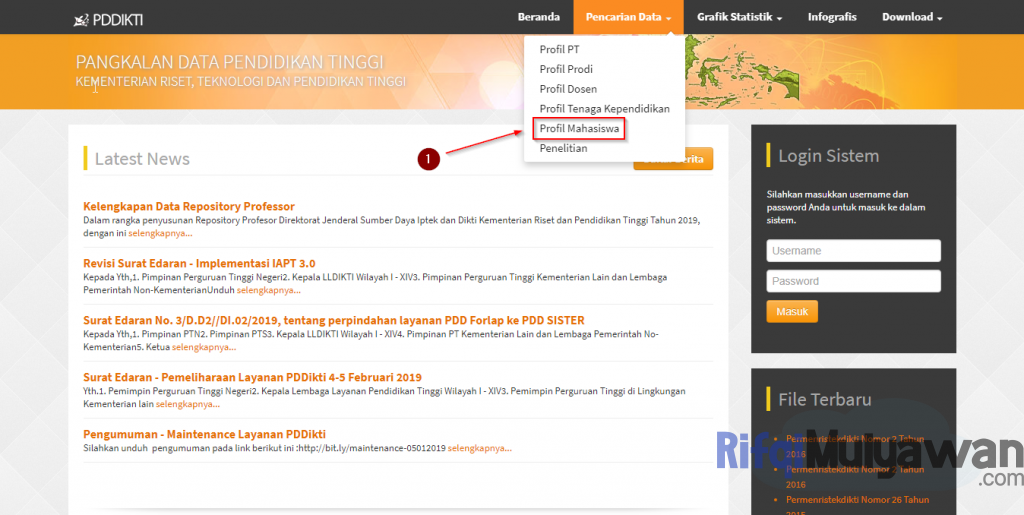Click the Masuk login button
Screen dimensions: 1024x515
pyautogui.click(x=792, y=311)
